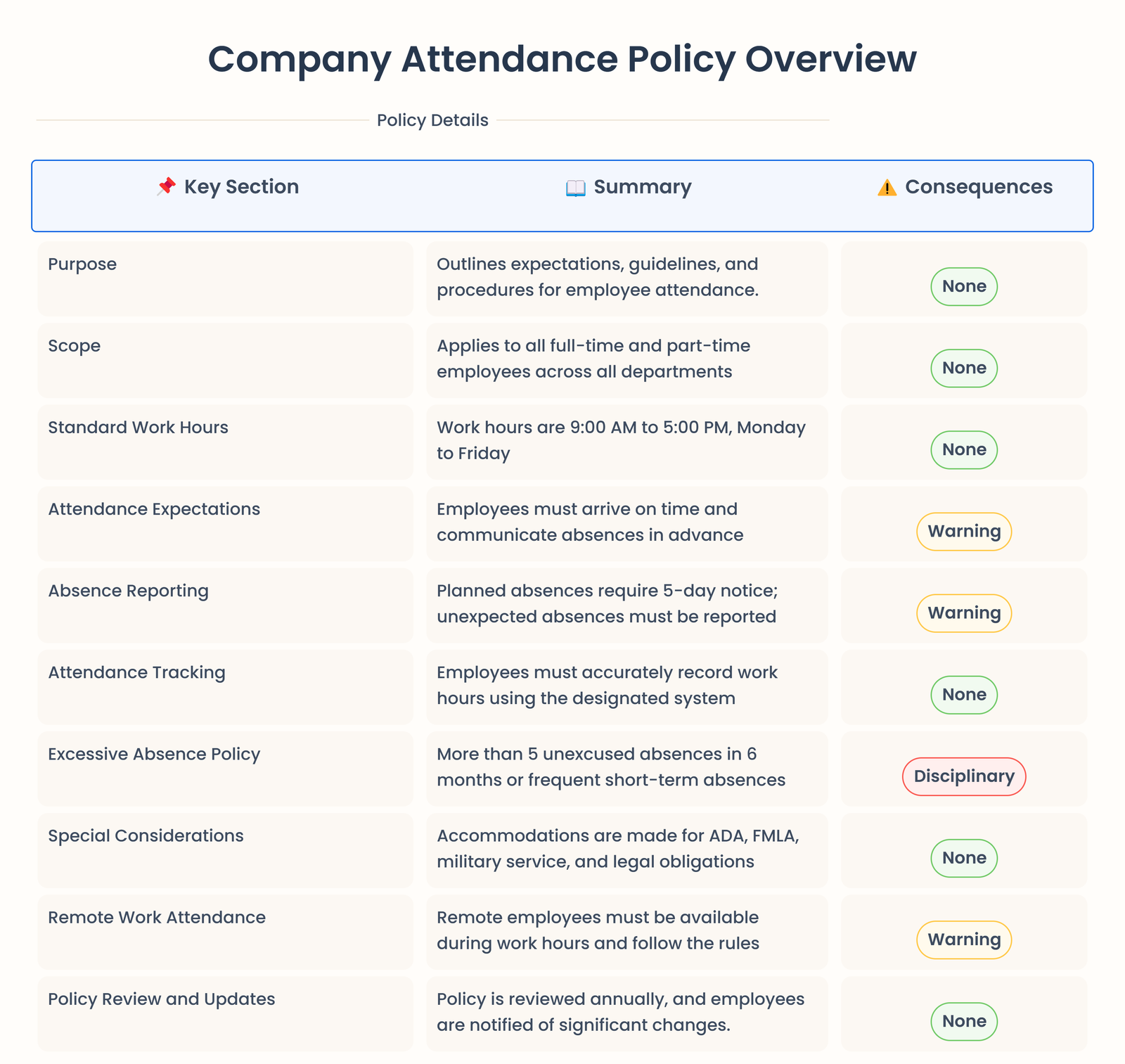The height and width of the screenshot is (1064, 1125).
Task: Click the summary text about ADA and FMLA accommodations
Action: coord(618,848)
